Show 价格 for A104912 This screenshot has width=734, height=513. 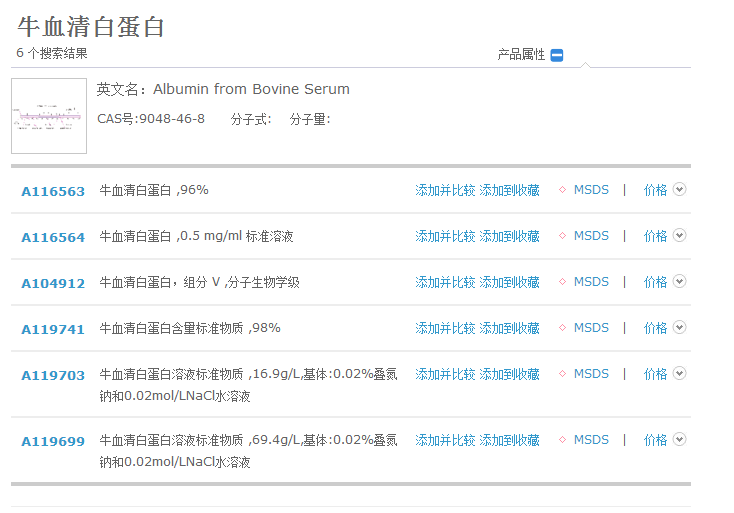click(x=655, y=282)
